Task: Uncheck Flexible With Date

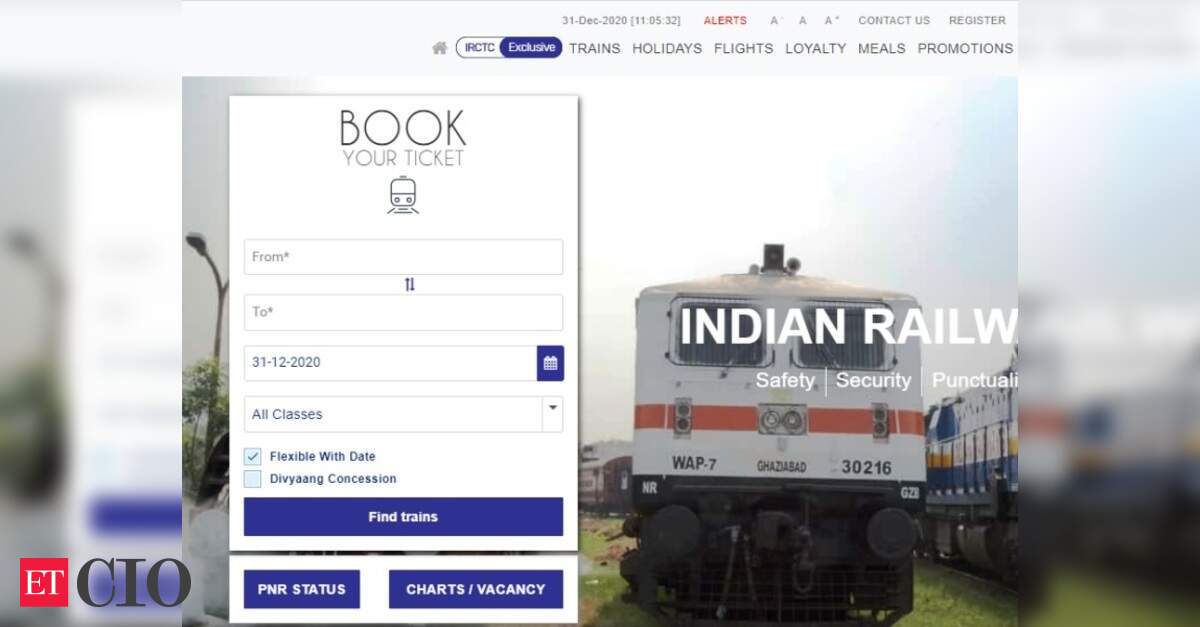Action: coord(252,456)
